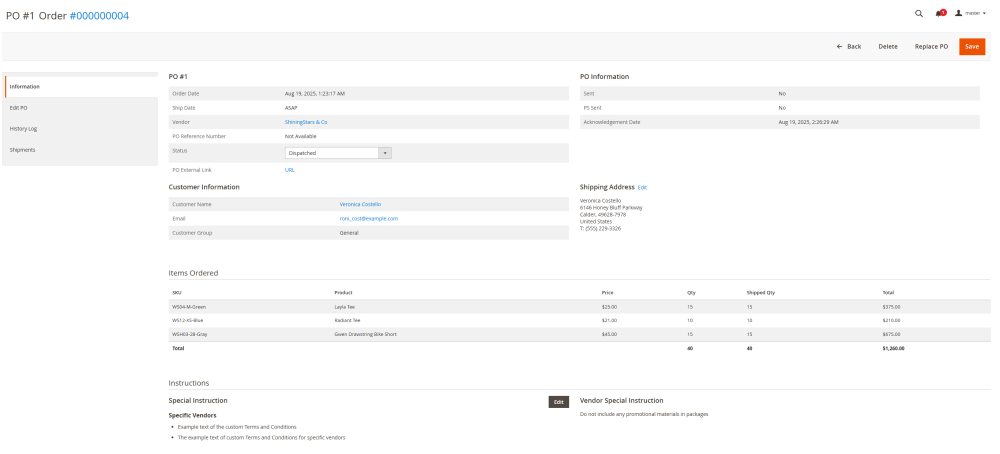This screenshot has height=454, width=1000.
Task: Click the SKU column header
Action: coord(176,293)
